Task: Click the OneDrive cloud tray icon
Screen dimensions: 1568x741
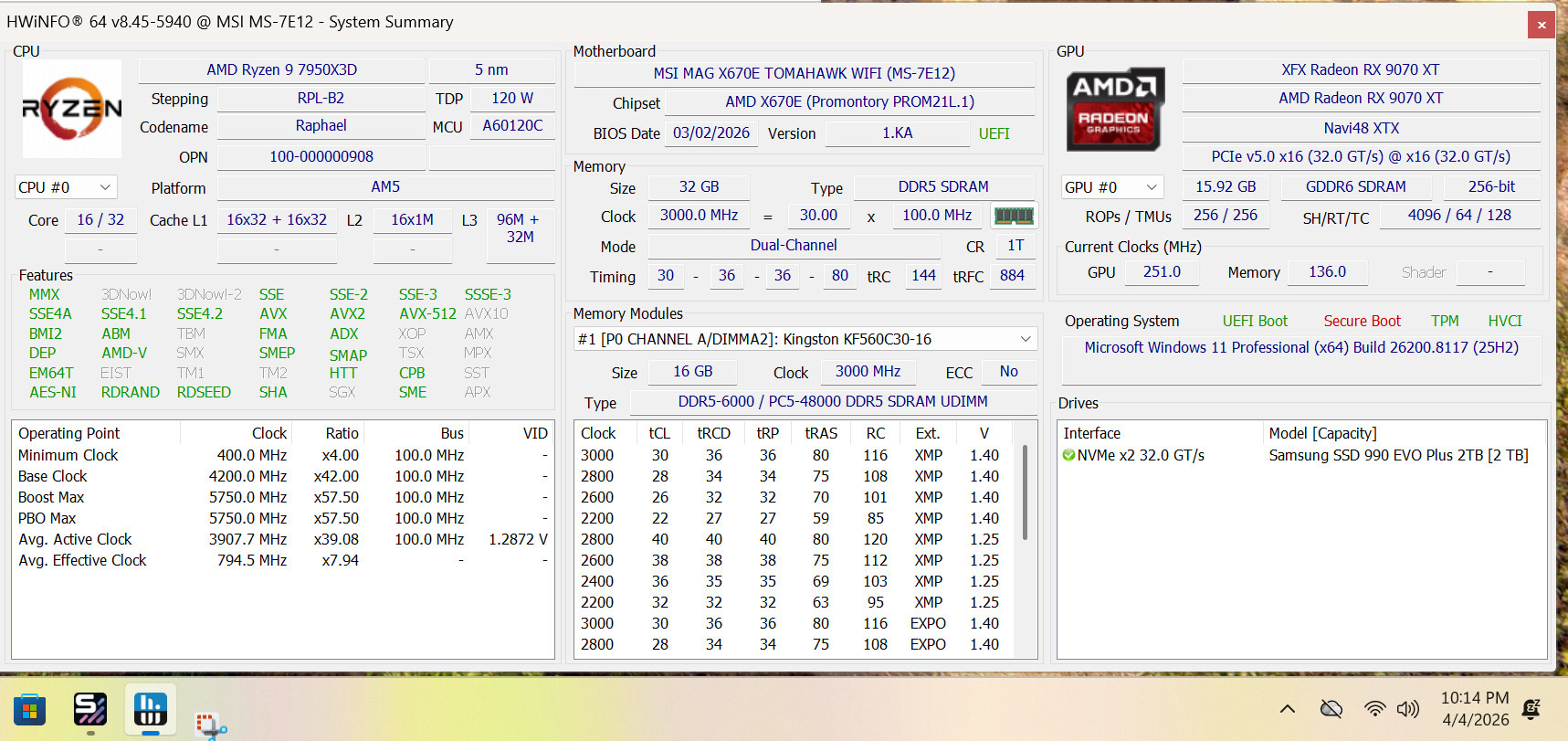Action: (1331, 709)
